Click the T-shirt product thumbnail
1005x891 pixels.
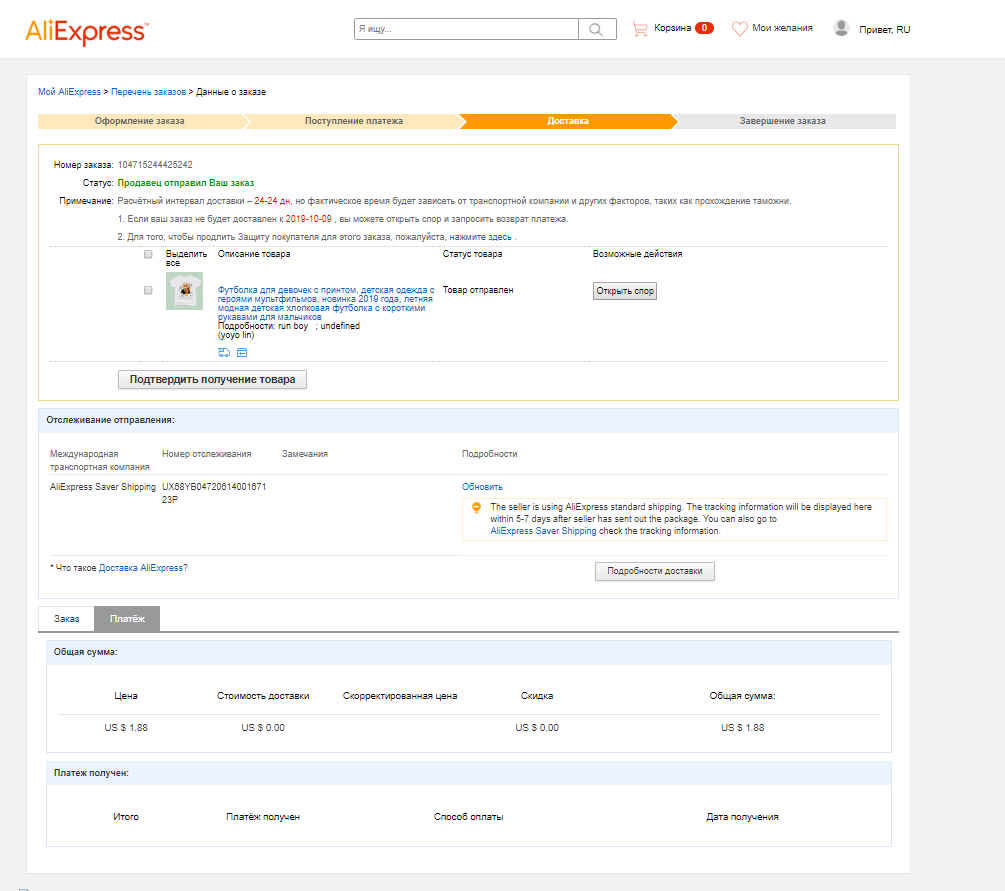[x=185, y=291]
